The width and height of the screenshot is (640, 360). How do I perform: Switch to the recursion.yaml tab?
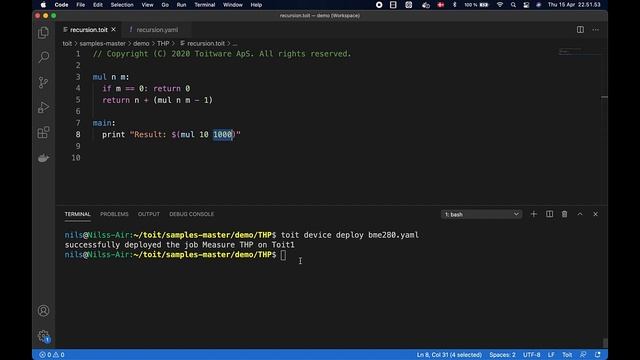click(157, 30)
